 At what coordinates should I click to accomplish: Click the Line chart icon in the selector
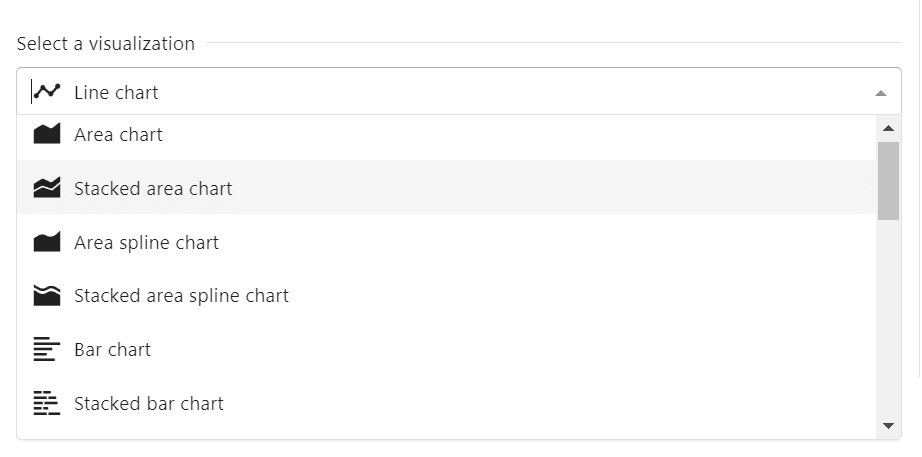(47, 92)
